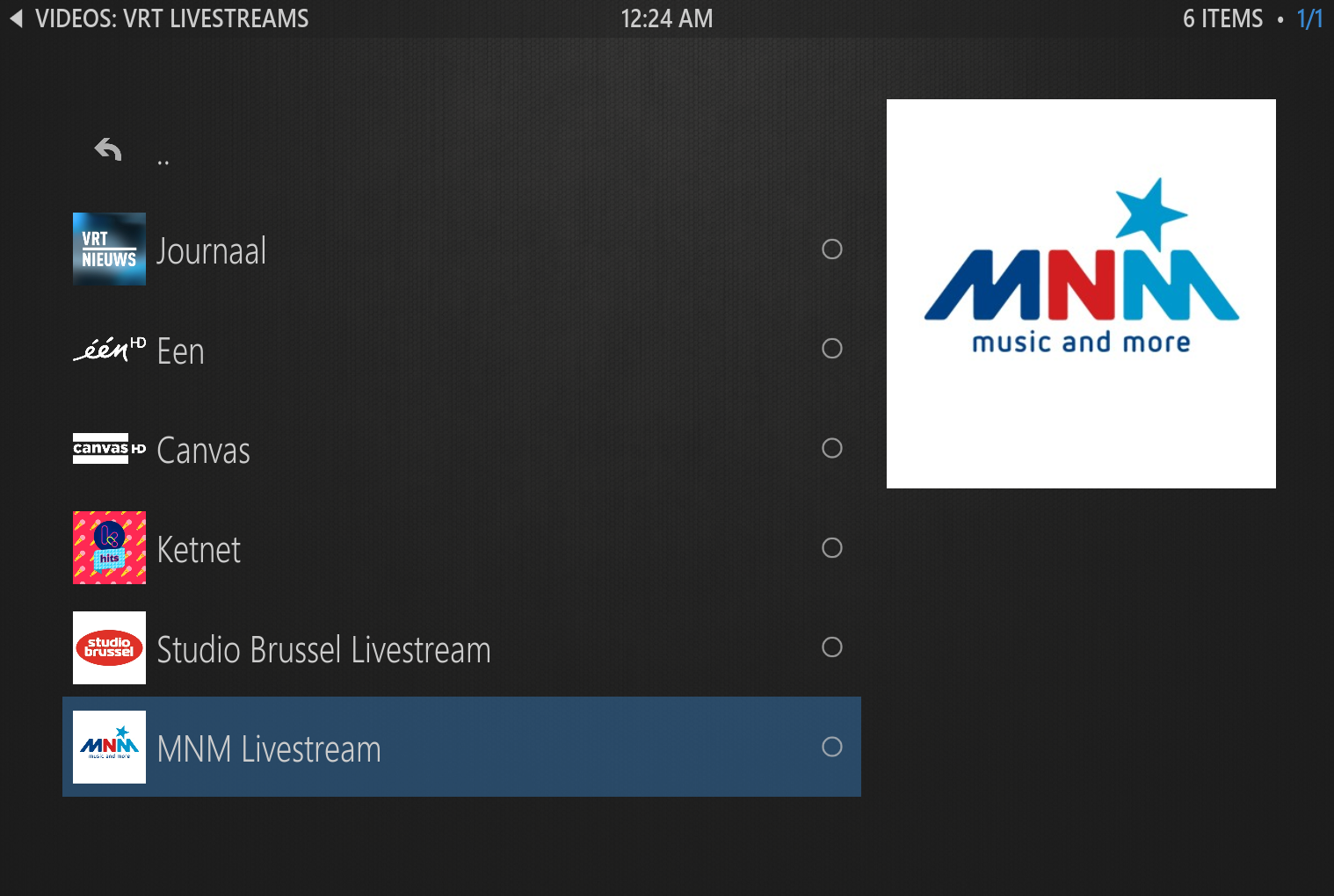
Task: Click the Ketnet hits thumbnail icon
Action: tap(109, 548)
